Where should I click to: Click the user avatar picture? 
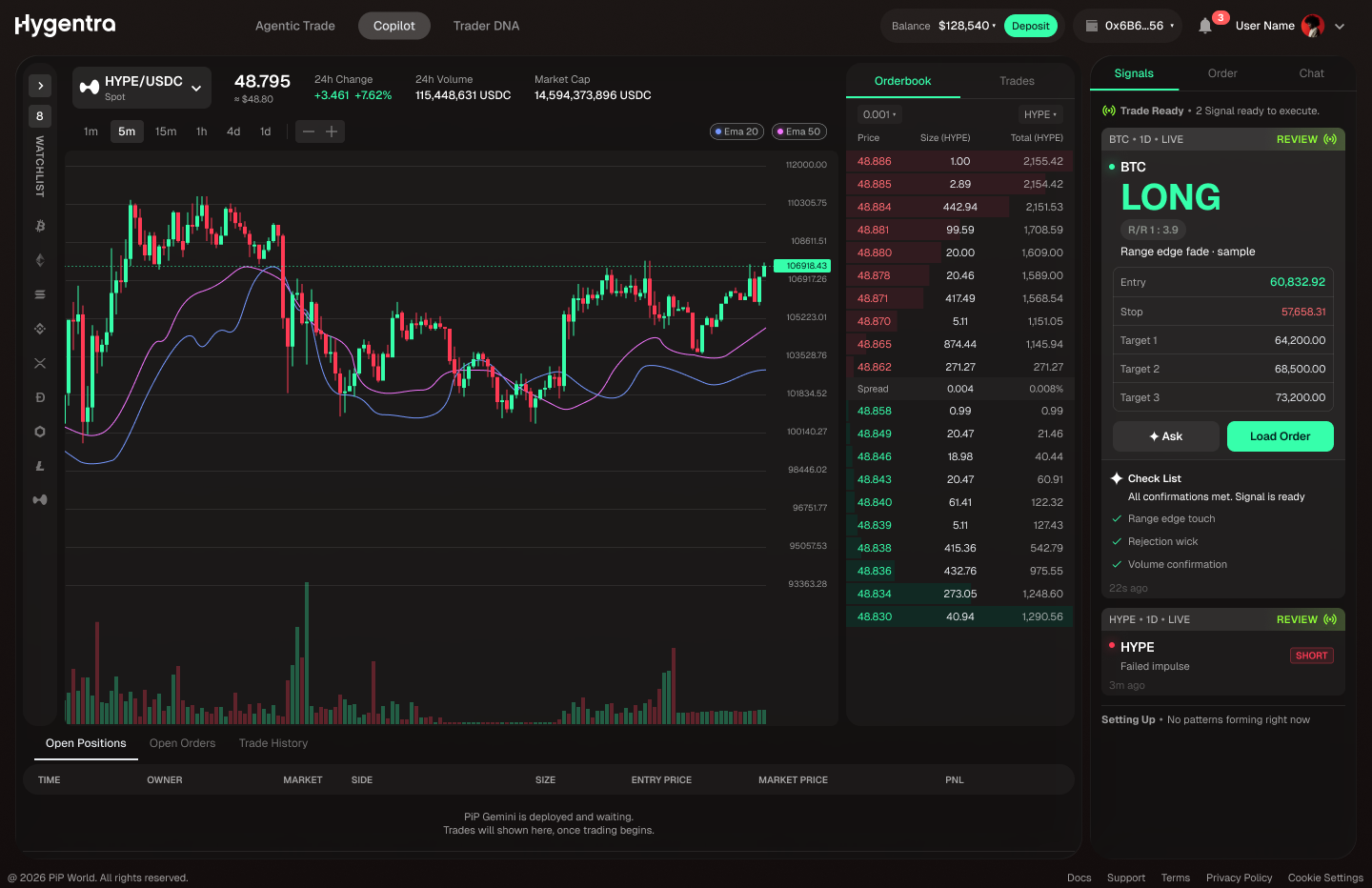click(1313, 26)
